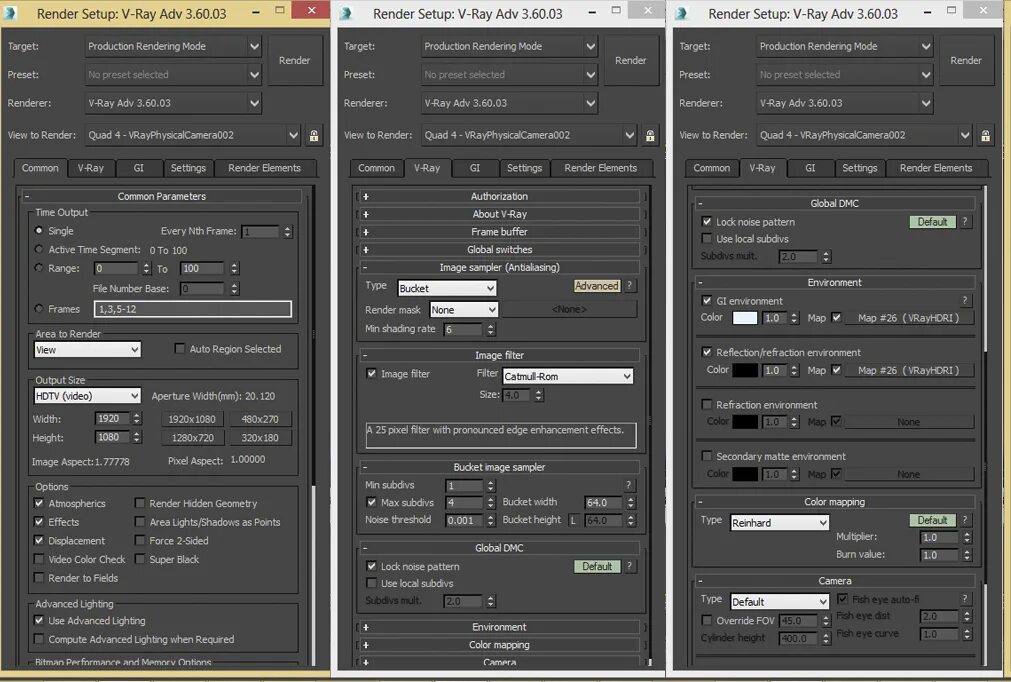Open Output Size HDTV (video) dropdown
The width and height of the screenshot is (1011, 682).
tap(87, 396)
